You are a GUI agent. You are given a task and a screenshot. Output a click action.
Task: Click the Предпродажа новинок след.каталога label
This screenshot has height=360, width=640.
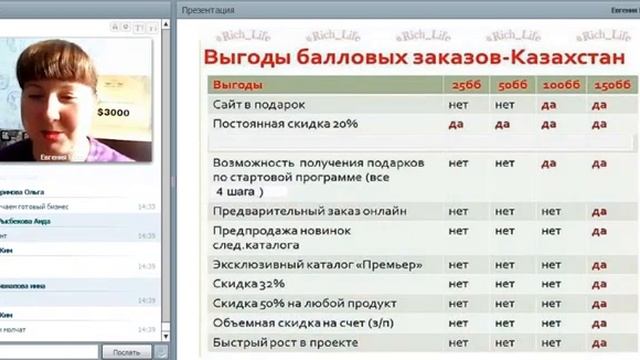click(x=282, y=238)
